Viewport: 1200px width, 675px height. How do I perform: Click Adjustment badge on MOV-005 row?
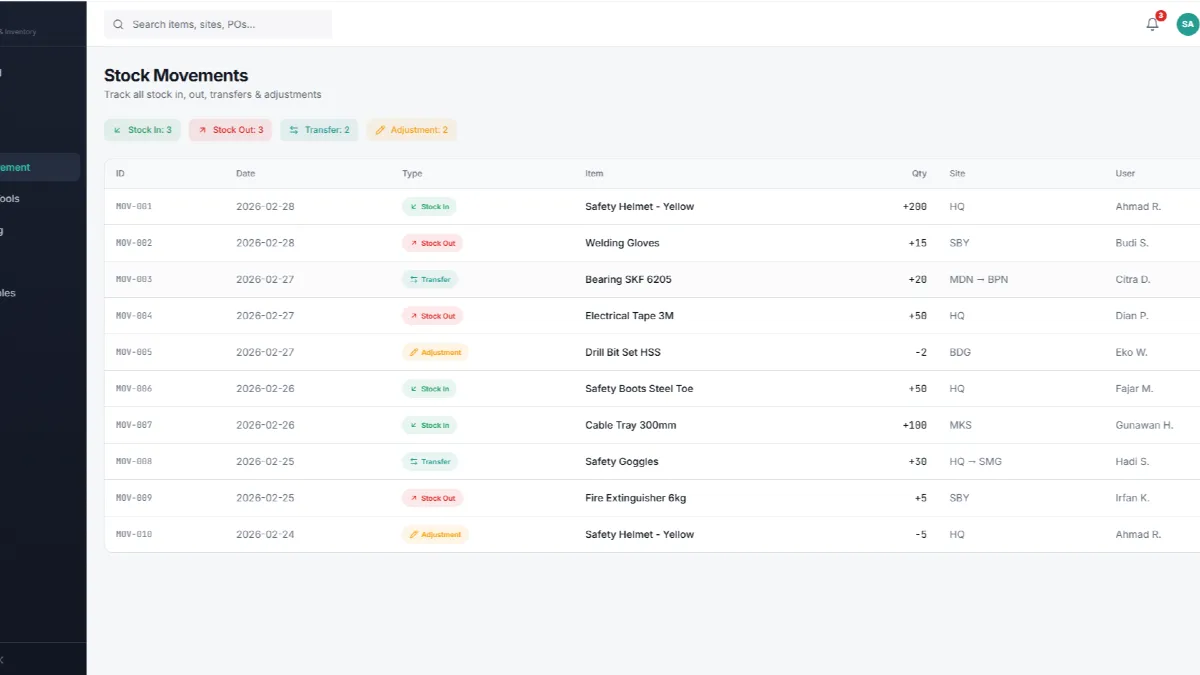point(435,353)
